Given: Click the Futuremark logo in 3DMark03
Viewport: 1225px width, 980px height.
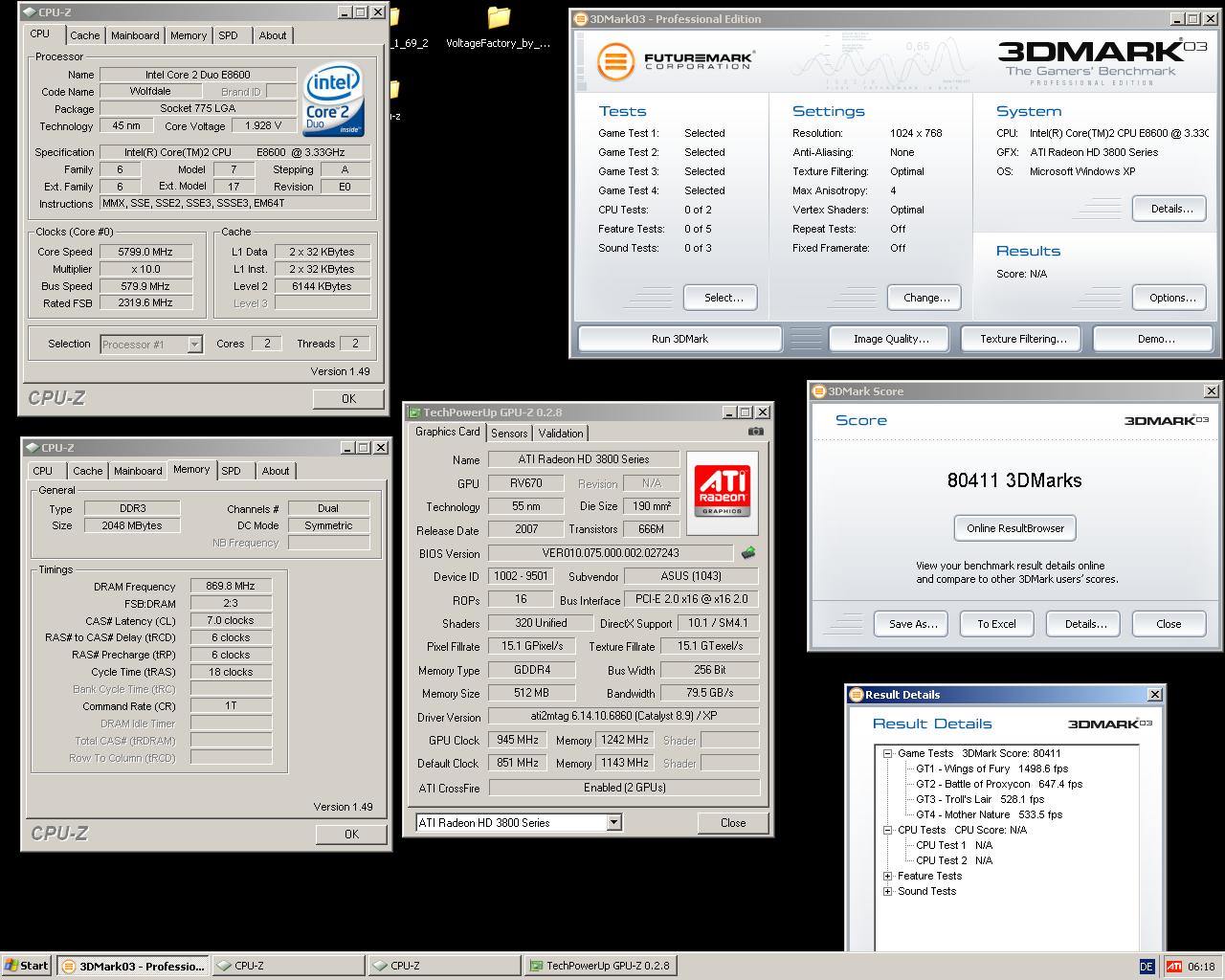Looking at the screenshot, I should click(x=676, y=61).
